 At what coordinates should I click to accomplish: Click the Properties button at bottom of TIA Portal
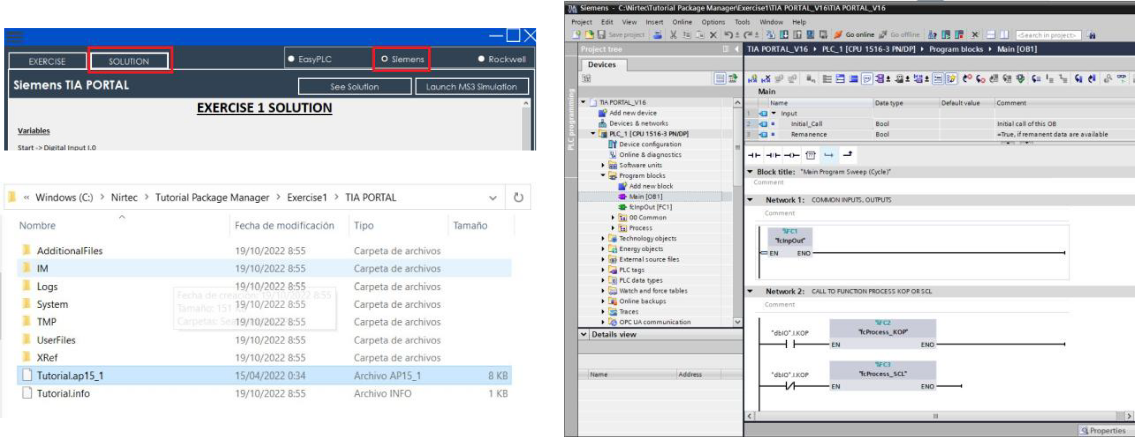[x=1105, y=430]
